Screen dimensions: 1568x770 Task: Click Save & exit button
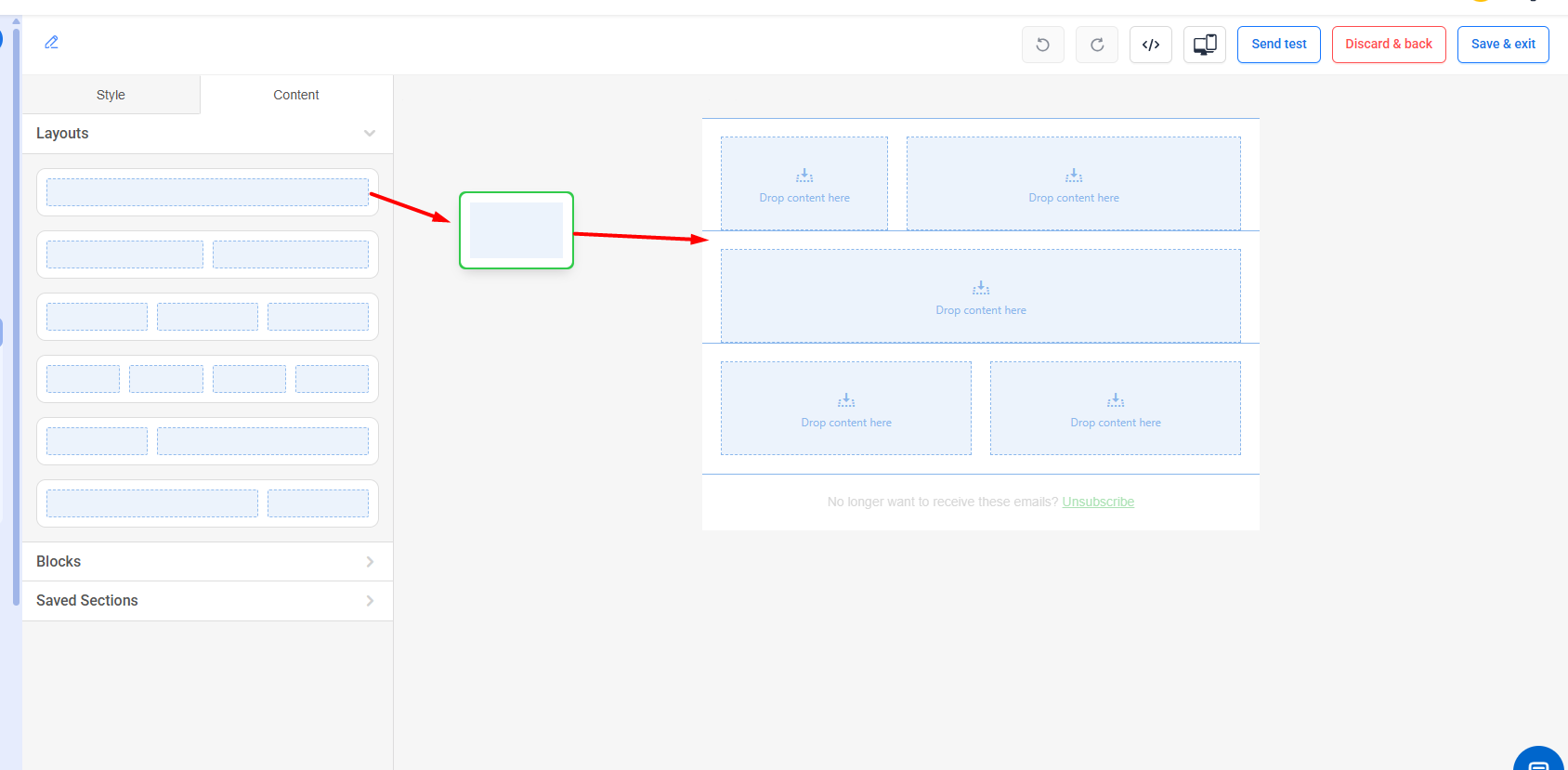coord(1502,45)
